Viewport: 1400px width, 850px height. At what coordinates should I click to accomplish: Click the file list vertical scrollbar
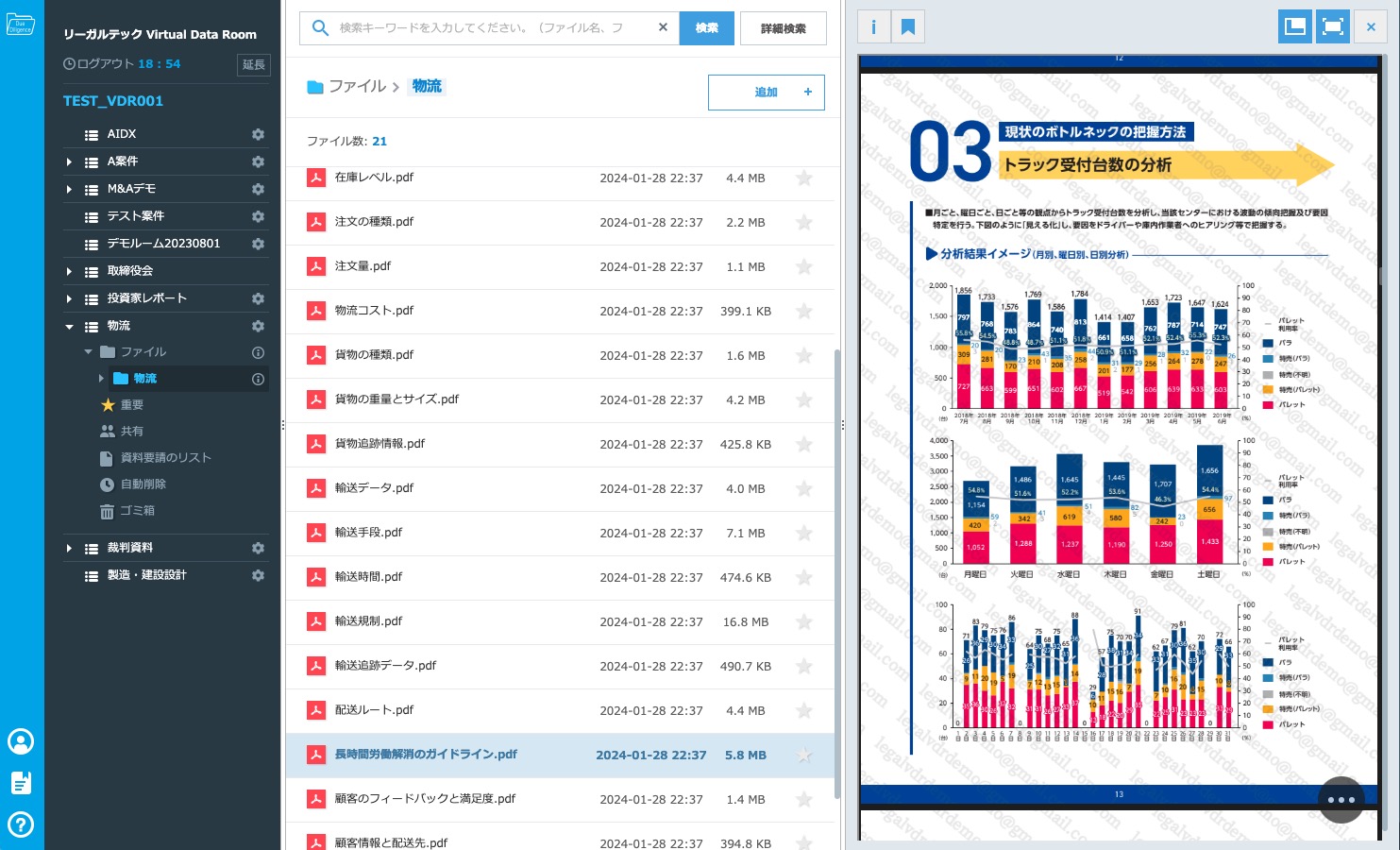pyautogui.click(x=837, y=575)
